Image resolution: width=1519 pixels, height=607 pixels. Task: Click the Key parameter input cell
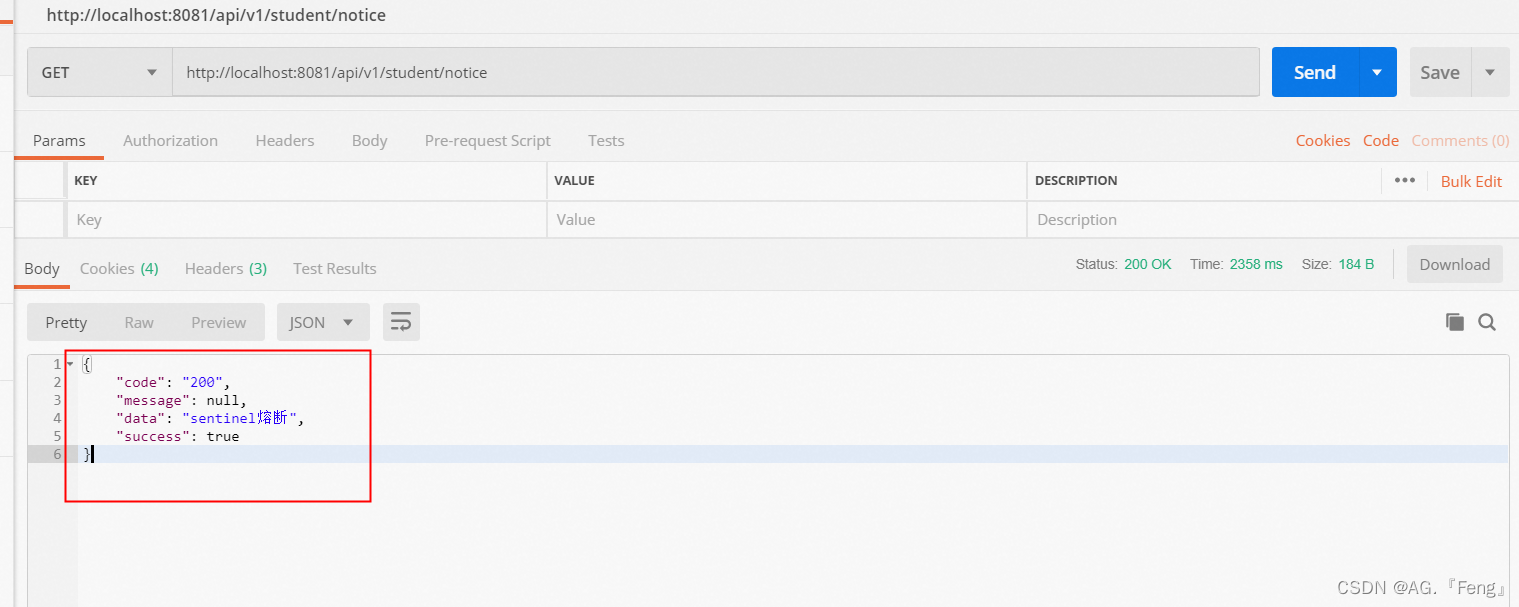306,220
